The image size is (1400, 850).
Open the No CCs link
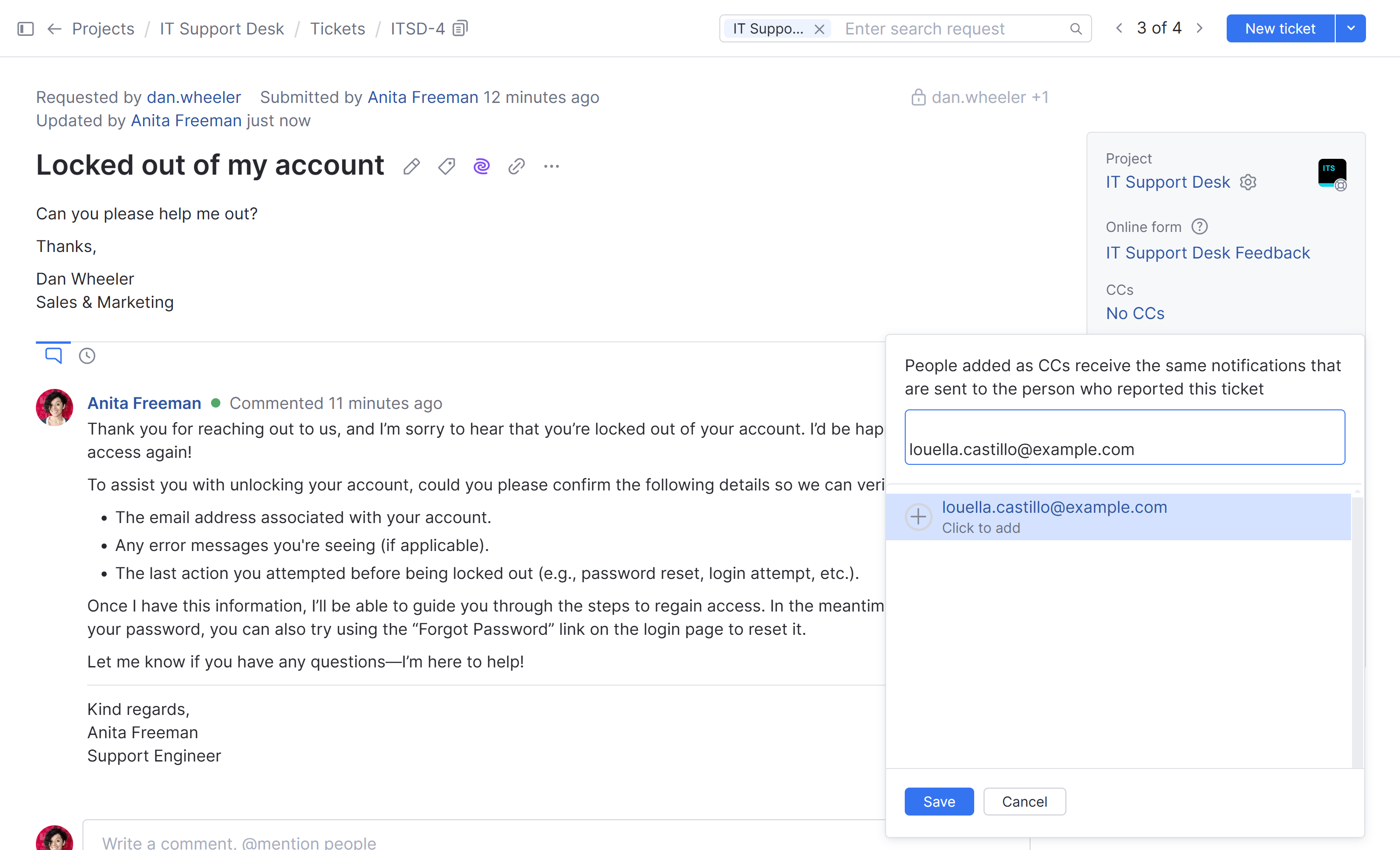(1134, 313)
